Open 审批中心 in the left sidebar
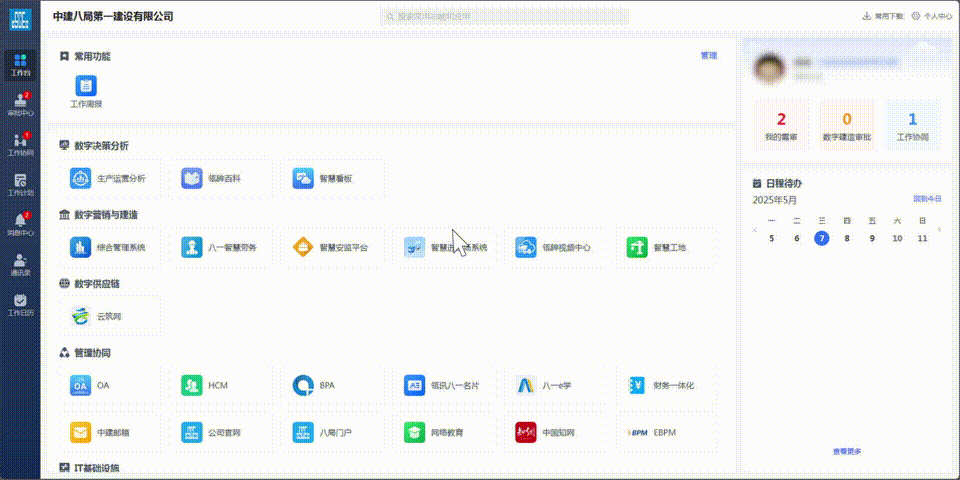 pyautogui.click(x=20, y=103)
